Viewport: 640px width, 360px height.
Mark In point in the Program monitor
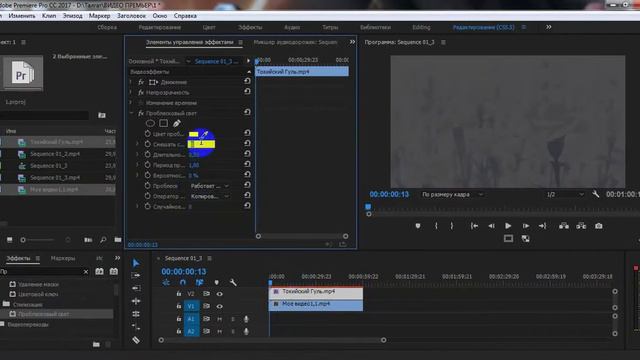(436, 226)
